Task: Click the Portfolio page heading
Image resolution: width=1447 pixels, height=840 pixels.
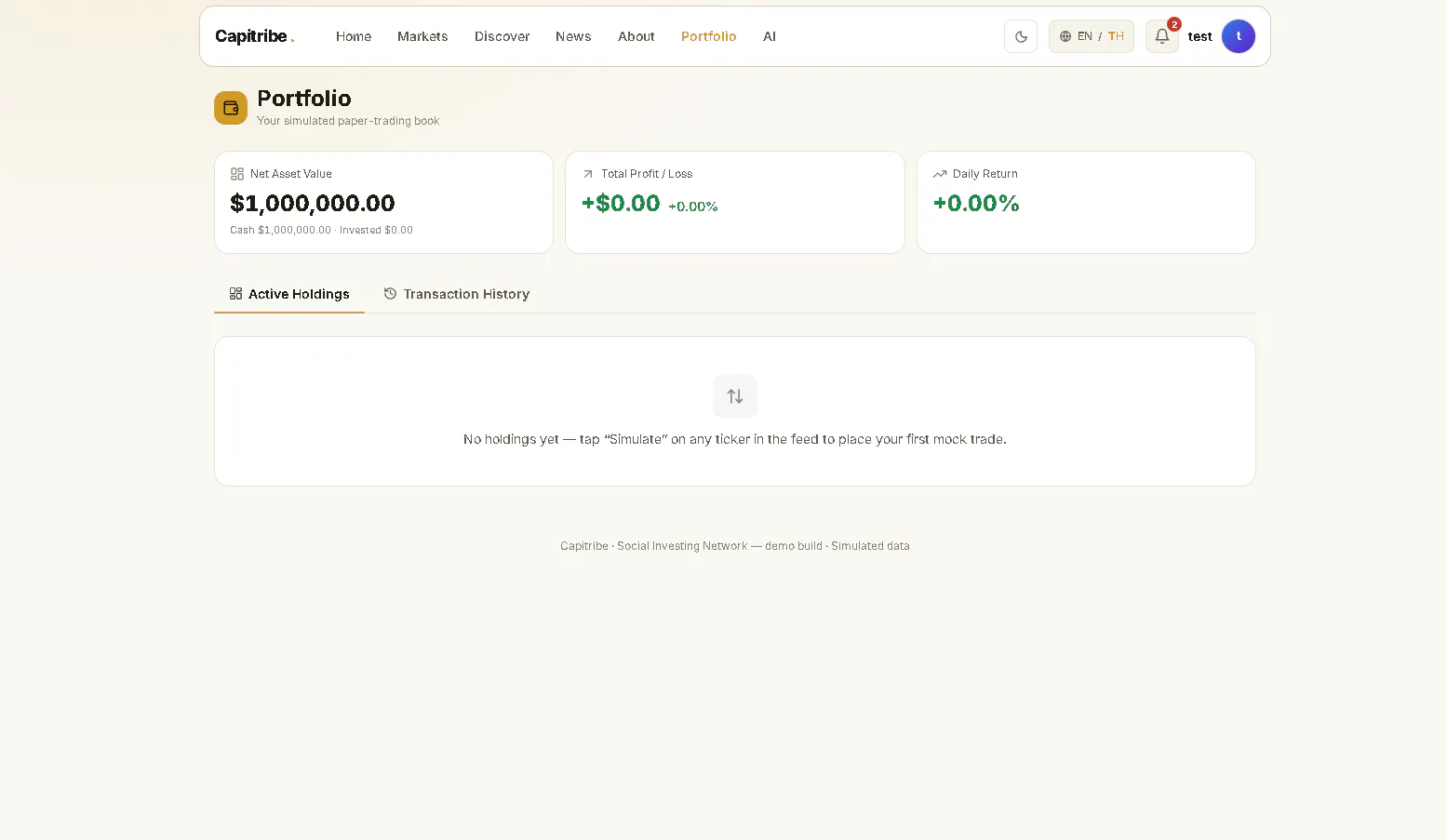Action: [304, 99]
